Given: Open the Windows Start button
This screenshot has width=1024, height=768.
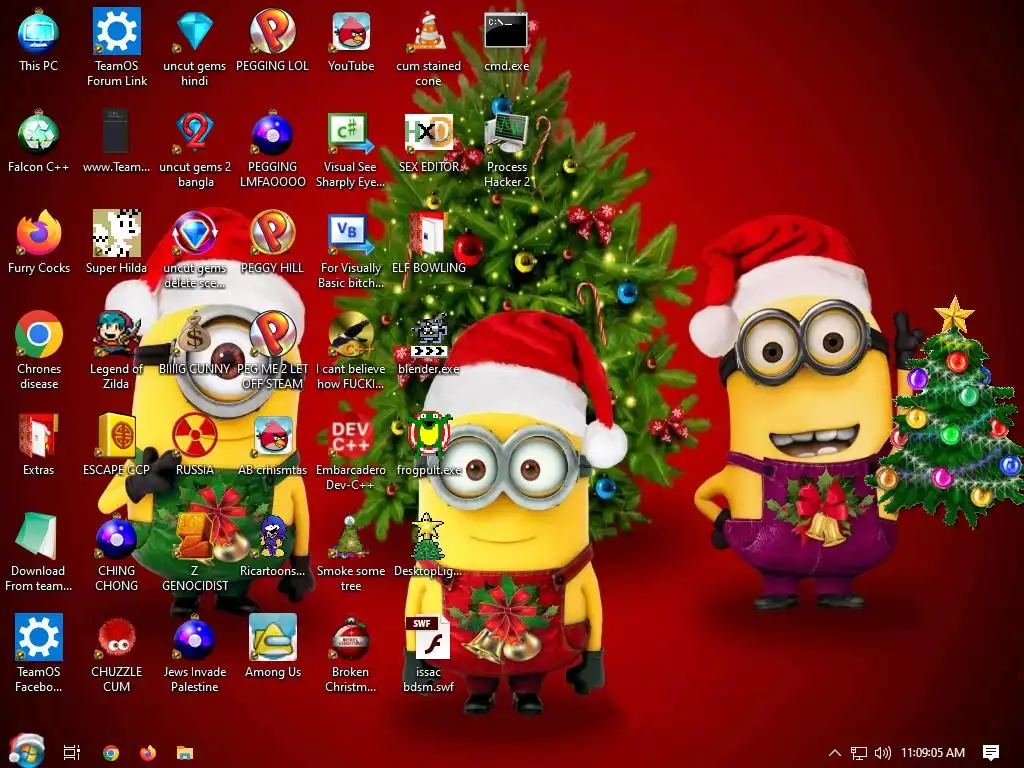Looking at the screenshot, I should [27, 751].
